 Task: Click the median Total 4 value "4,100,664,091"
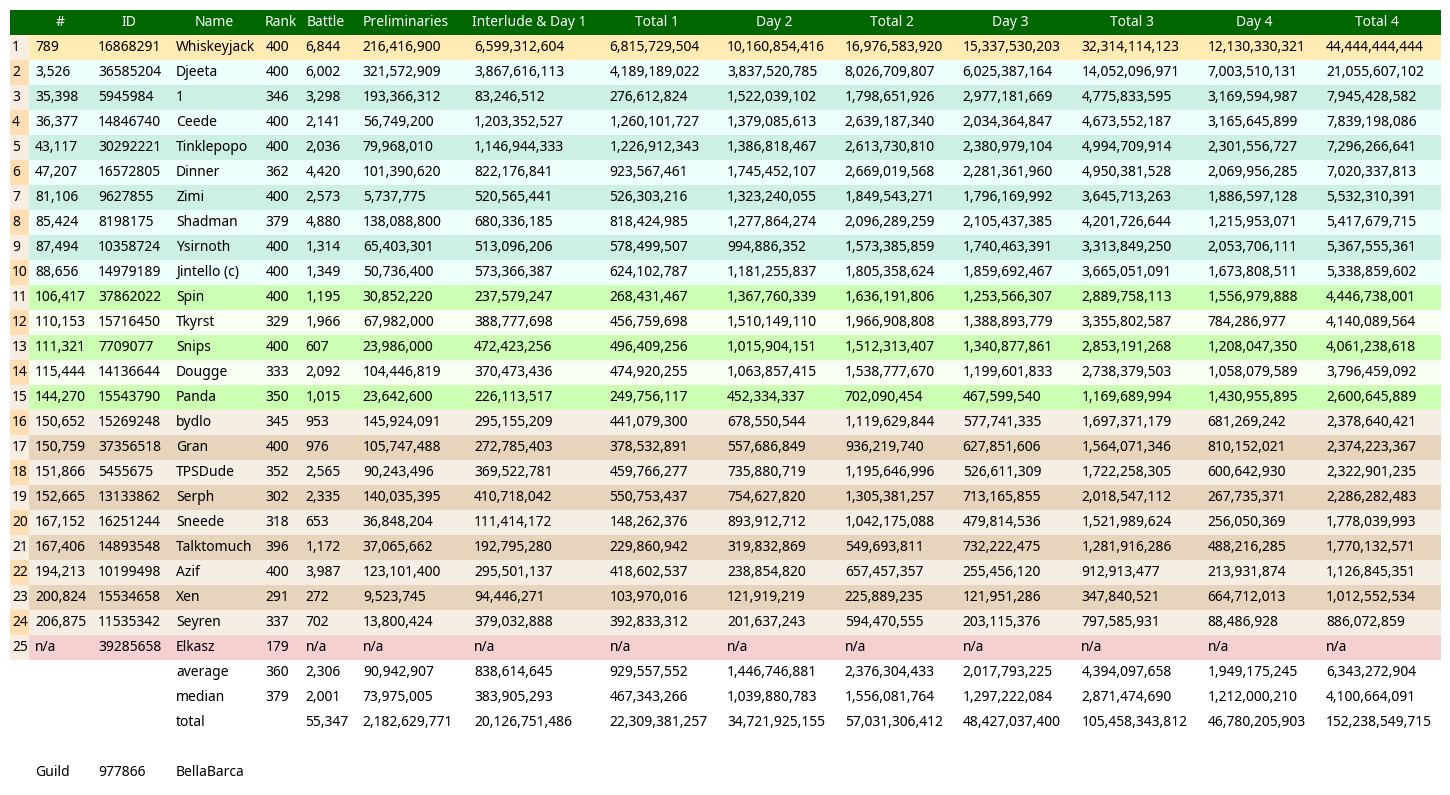tap(1371, 696)
